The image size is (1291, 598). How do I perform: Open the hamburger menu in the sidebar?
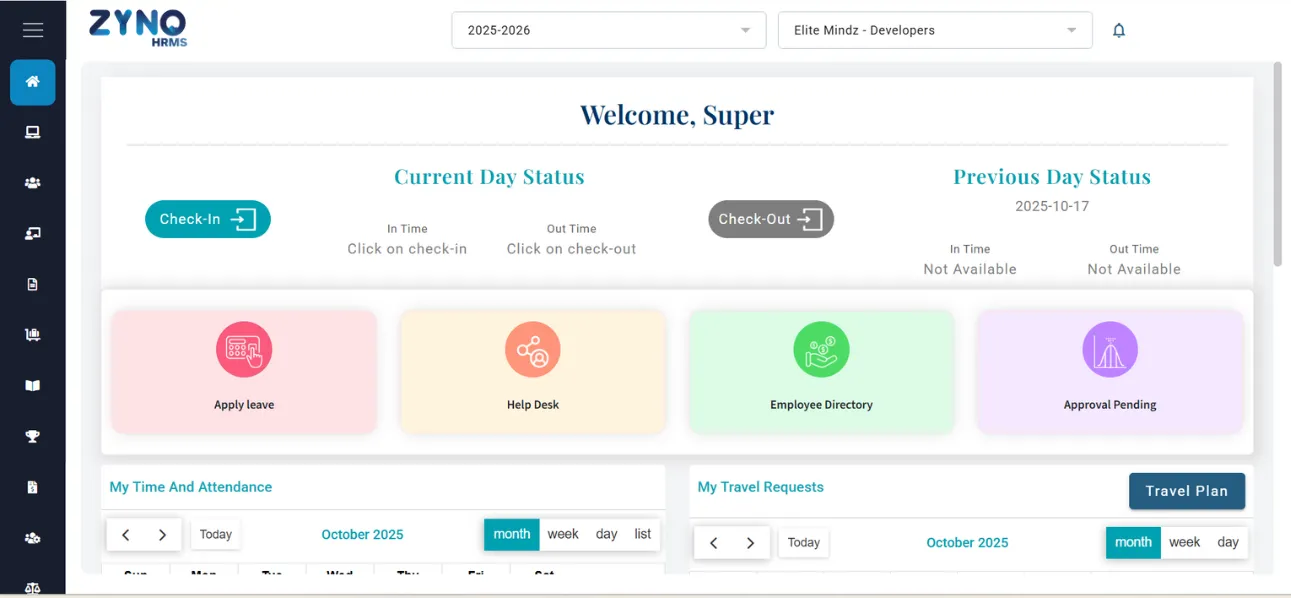pyautogui.click(x=33, y=30)
